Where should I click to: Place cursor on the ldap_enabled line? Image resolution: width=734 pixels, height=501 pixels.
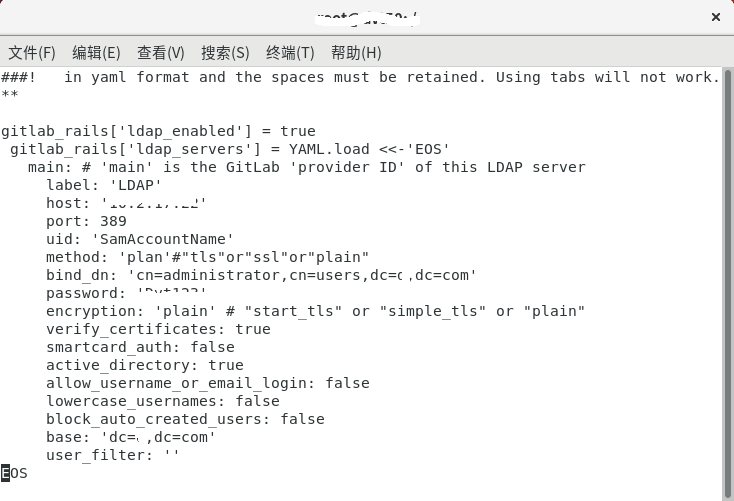(x=158, y=131)
